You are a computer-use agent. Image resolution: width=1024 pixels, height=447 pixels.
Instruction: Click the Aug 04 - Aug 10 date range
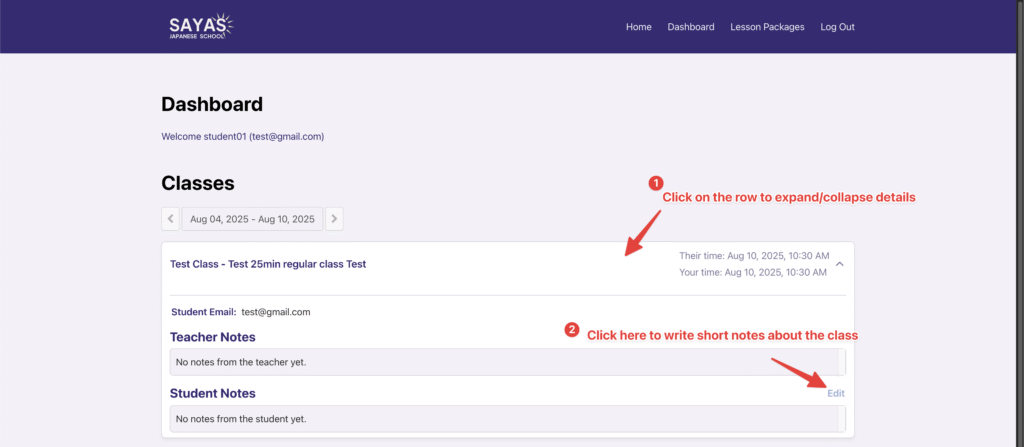pyautogui.click(x=252, y=218)
